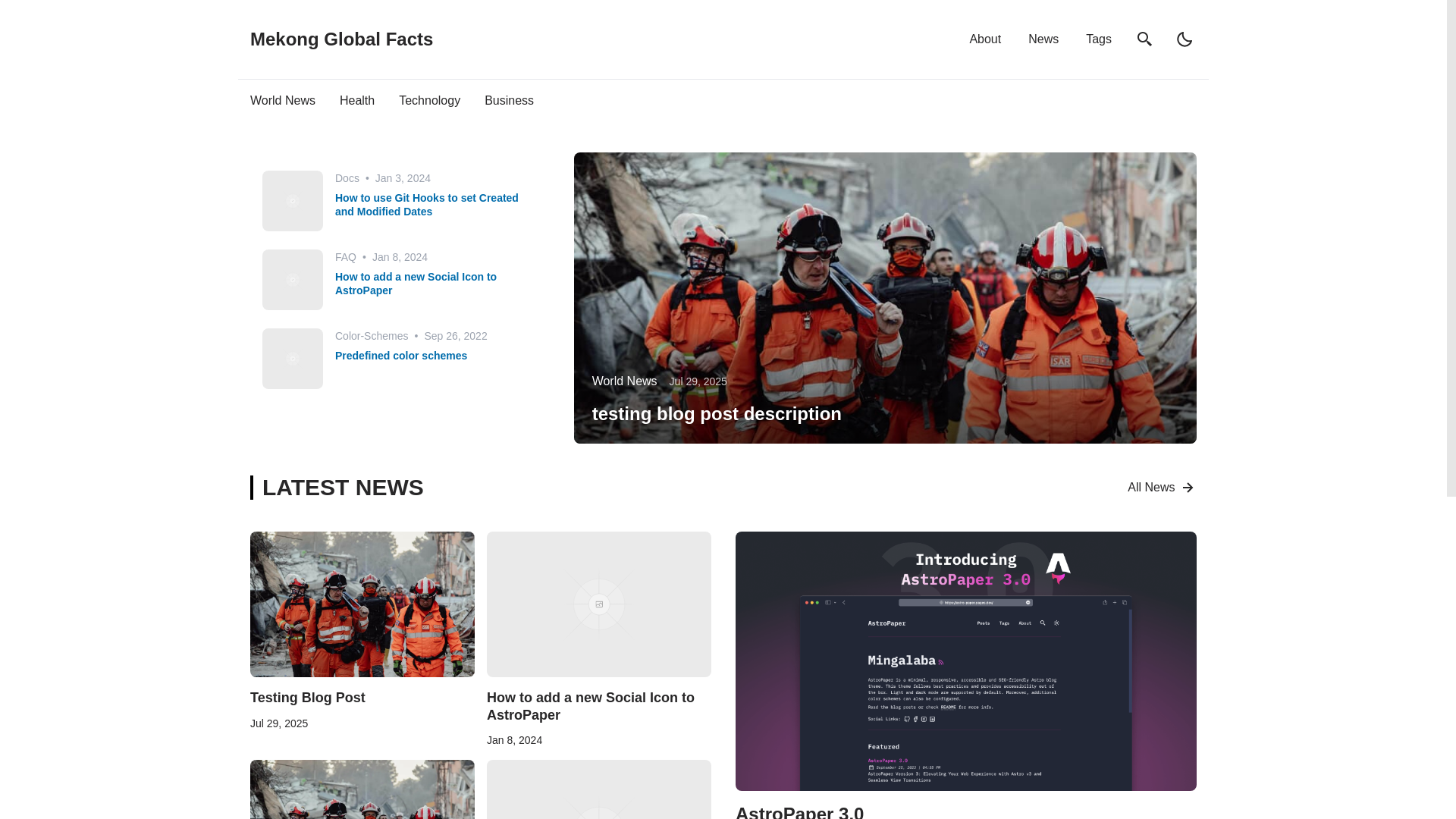Click World News label on featured image

point(624,381)
